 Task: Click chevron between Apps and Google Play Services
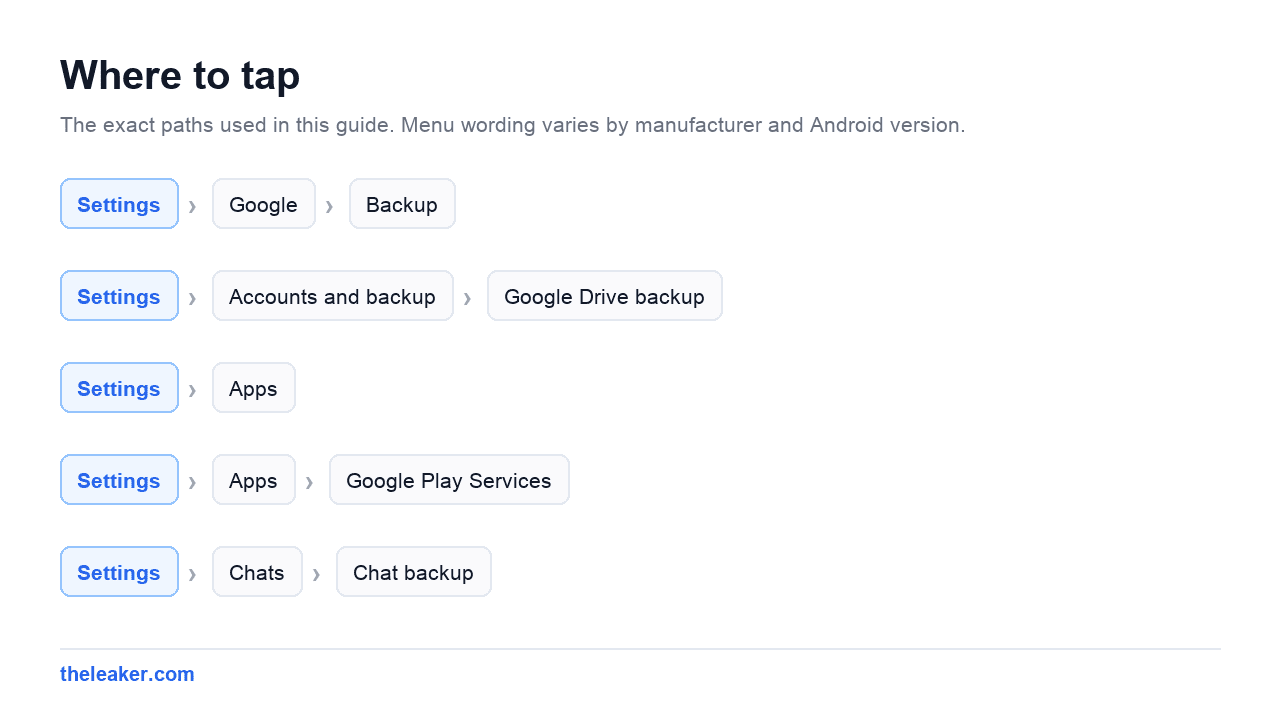point(309,482)
